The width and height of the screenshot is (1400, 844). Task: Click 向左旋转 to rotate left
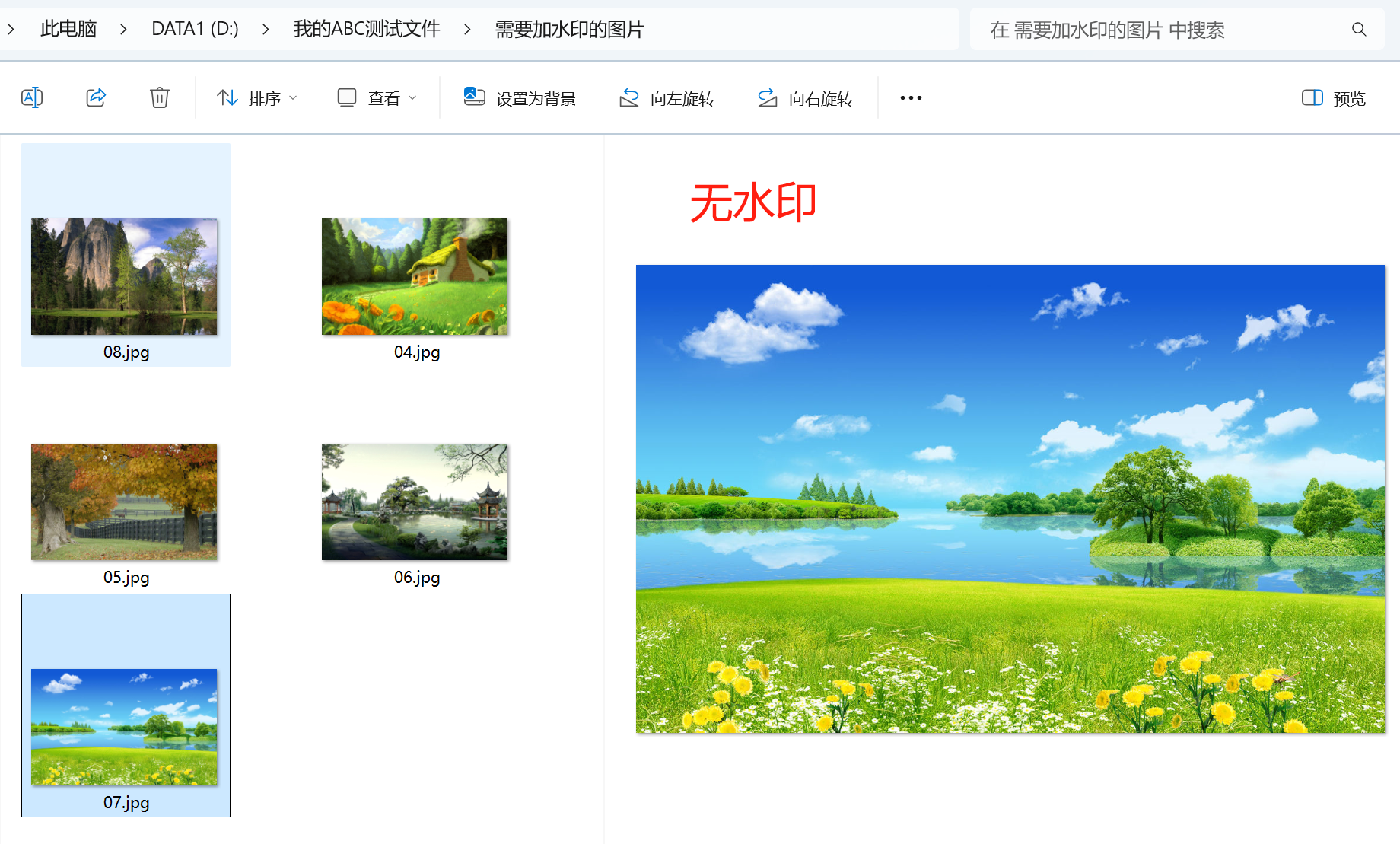pos(667,98)
